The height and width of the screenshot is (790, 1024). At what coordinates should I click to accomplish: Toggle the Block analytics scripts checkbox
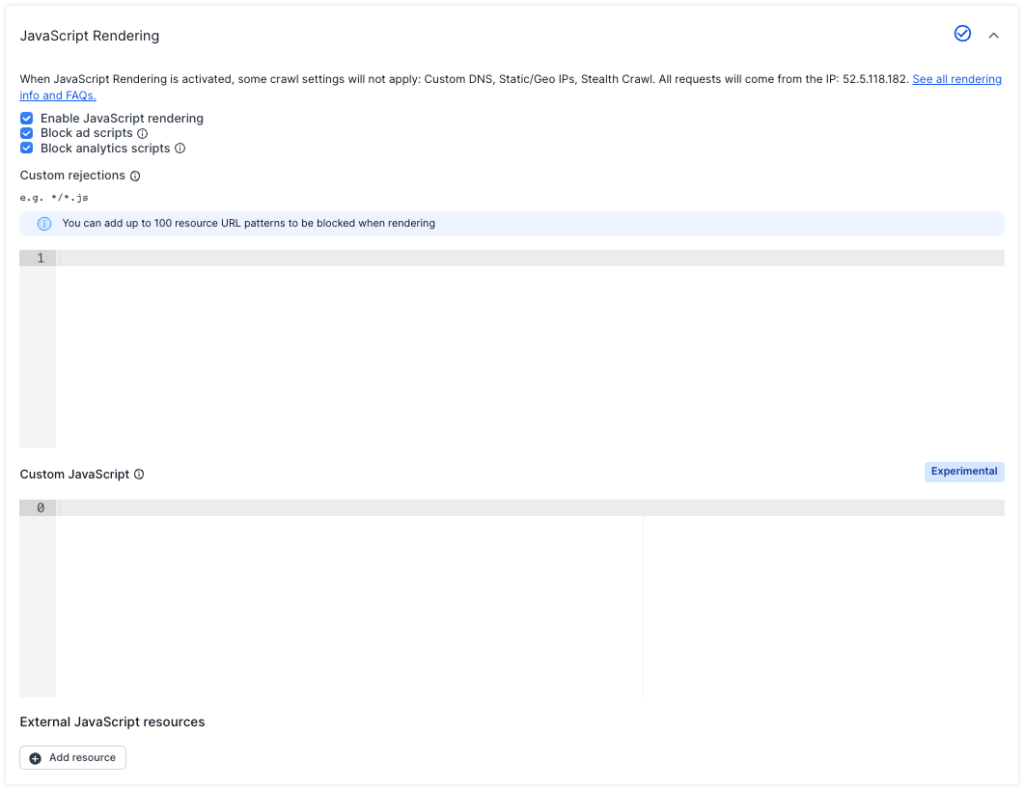[27, 148]
